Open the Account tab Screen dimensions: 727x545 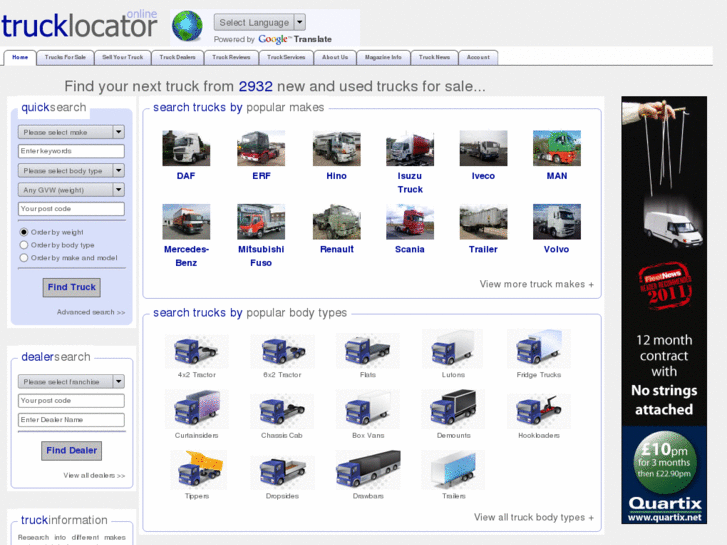[x=478, y=58]
